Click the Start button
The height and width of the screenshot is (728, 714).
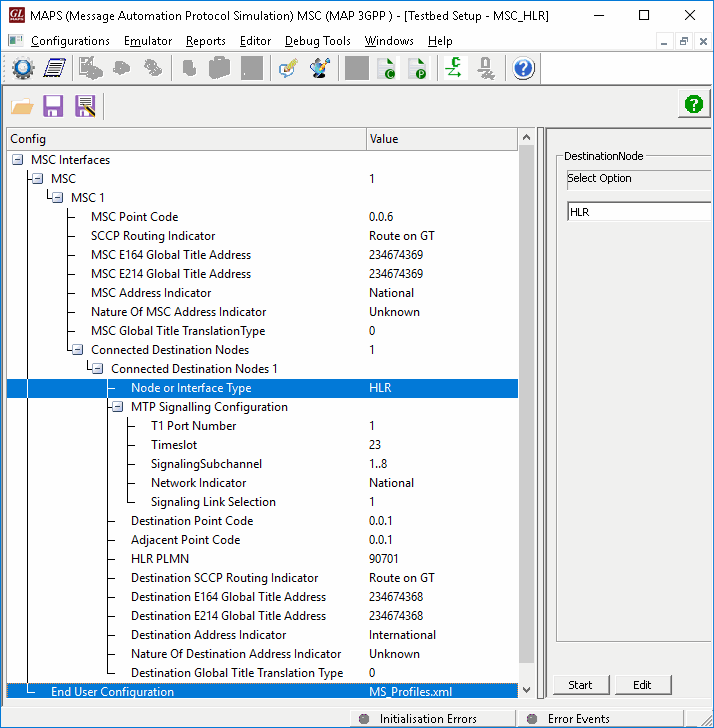click(x=580, y=685)
